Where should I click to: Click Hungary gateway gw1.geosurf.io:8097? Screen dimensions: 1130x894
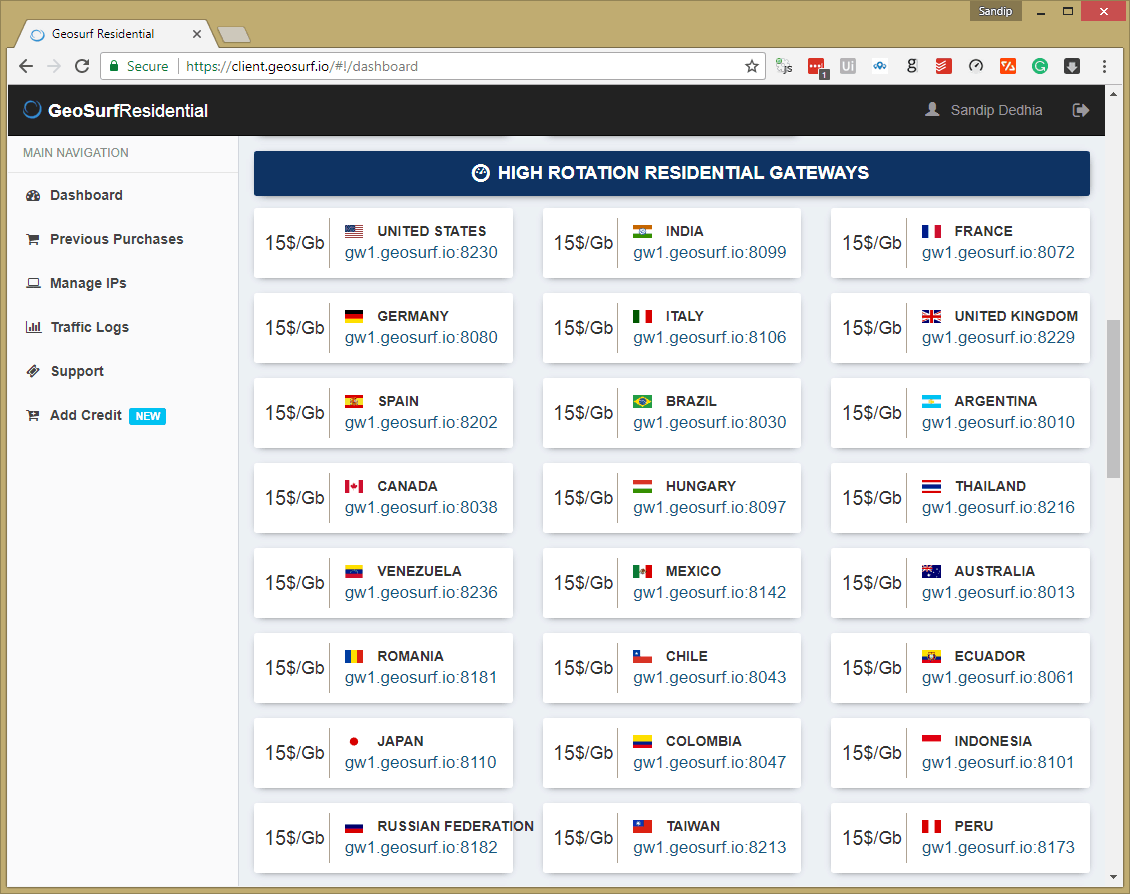click(x=710, y=508)
